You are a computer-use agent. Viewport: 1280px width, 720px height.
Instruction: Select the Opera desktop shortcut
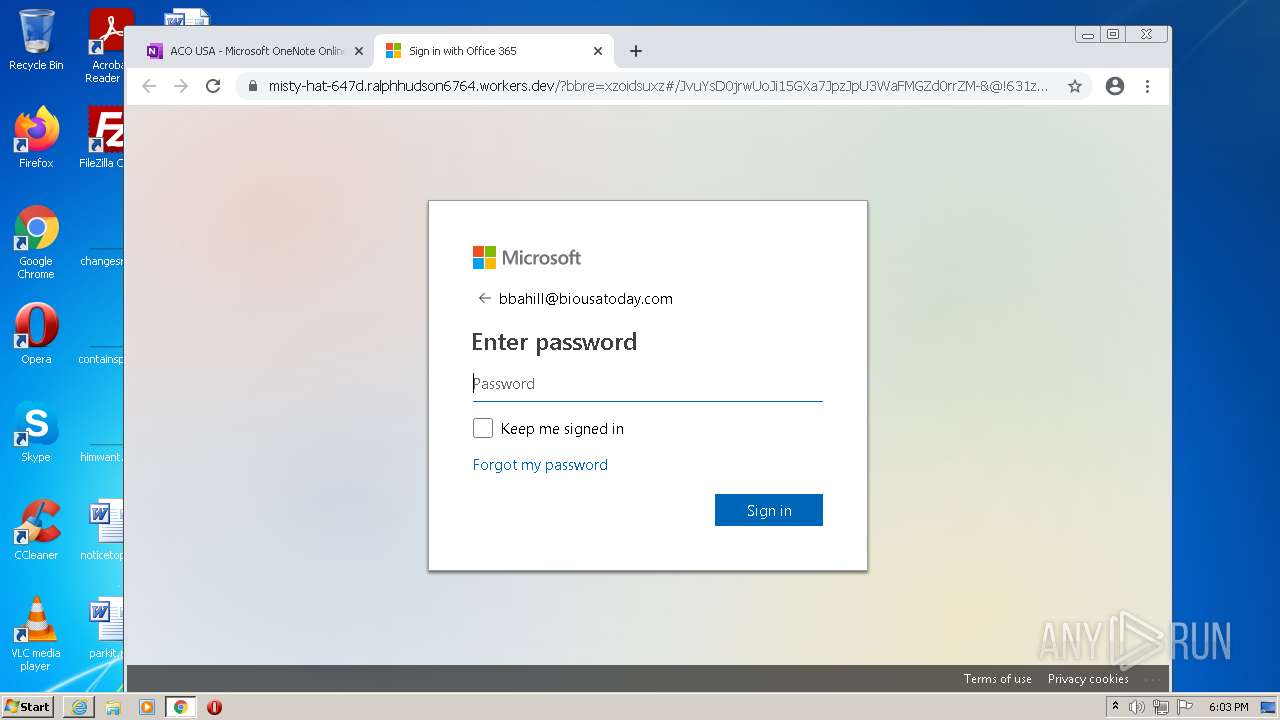coord(36,334)
